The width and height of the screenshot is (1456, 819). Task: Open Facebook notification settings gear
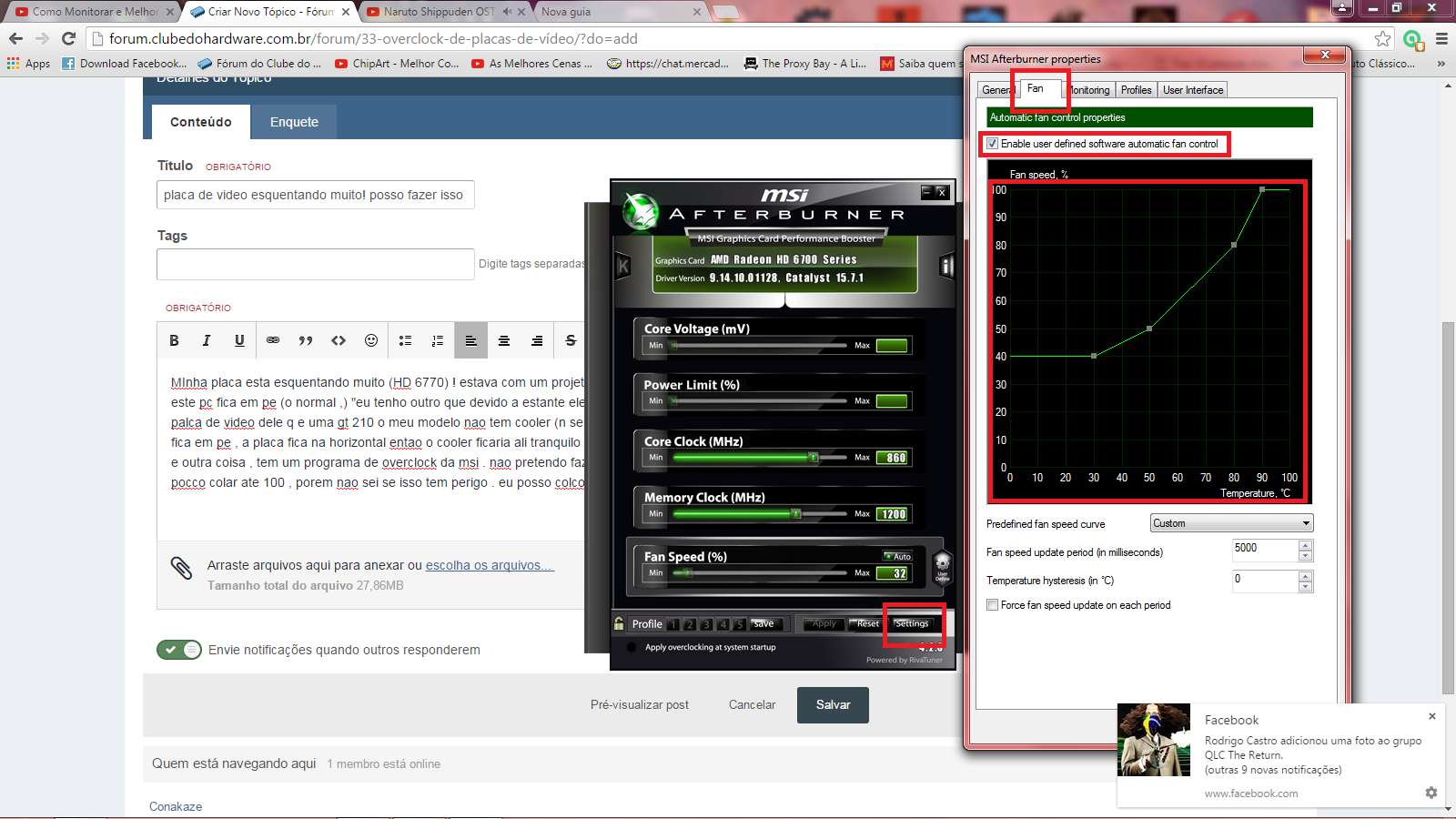pos(1431,793)
